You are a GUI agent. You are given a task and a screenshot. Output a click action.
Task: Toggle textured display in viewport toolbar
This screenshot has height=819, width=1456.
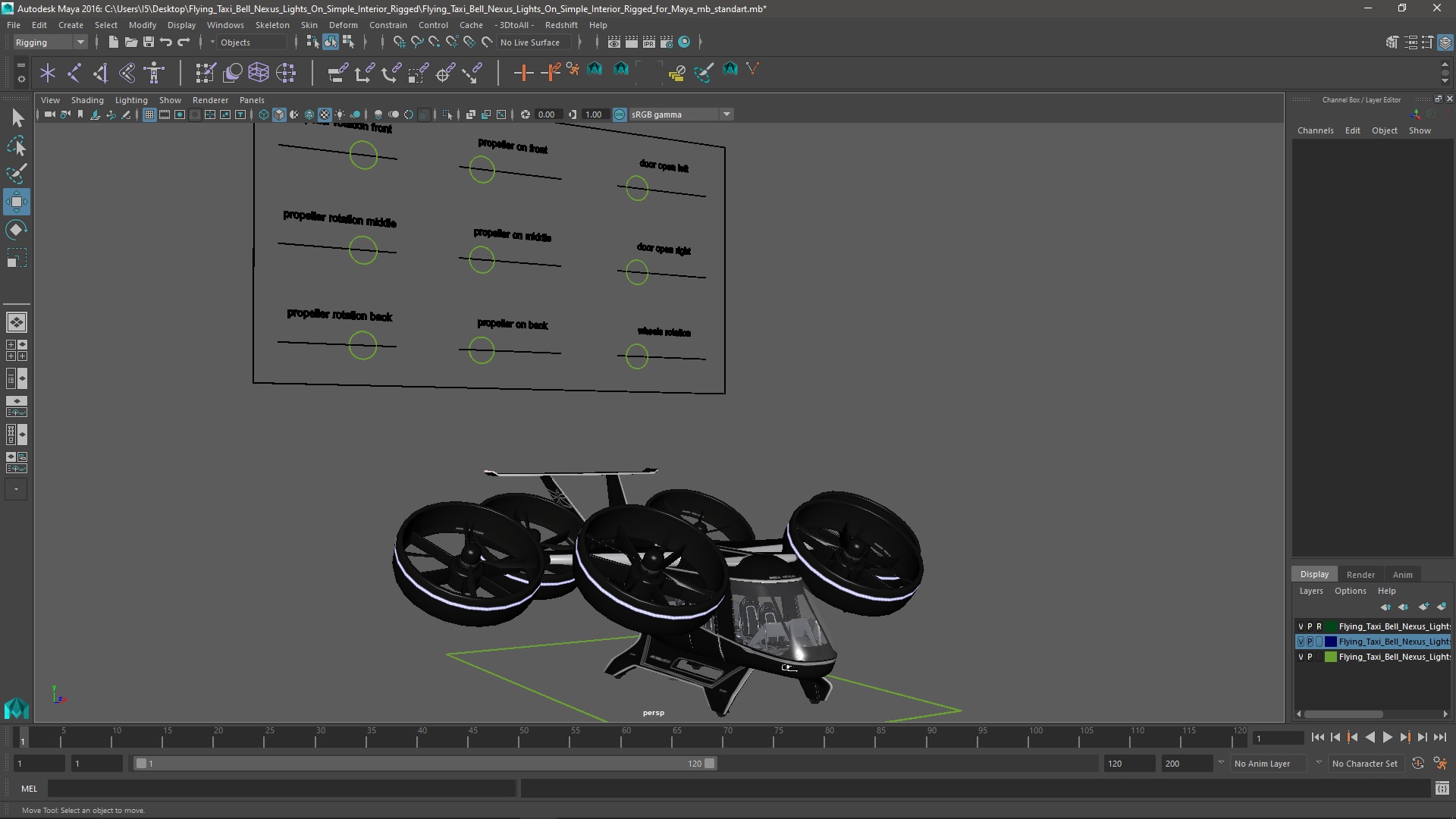[x=325, y=115]
